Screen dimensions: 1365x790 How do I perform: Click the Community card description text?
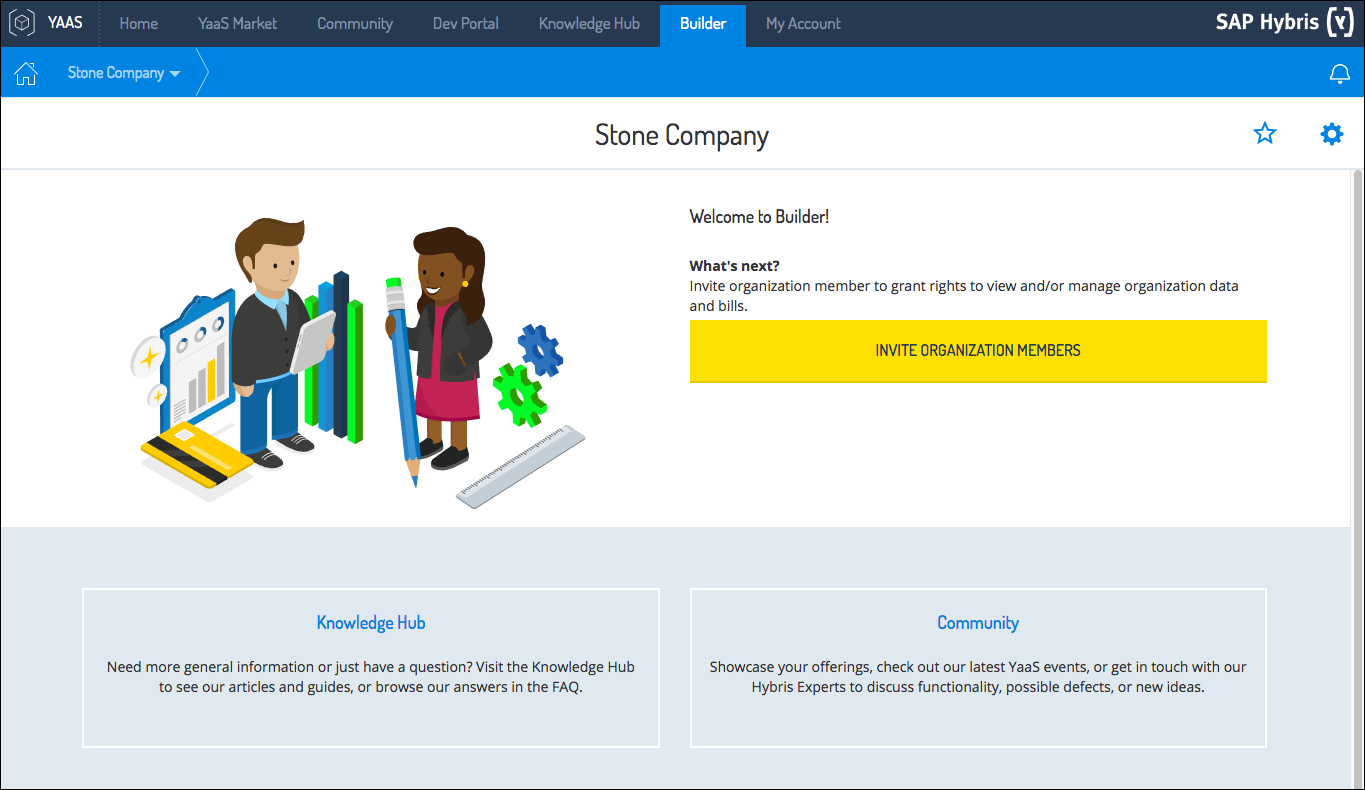978,677
